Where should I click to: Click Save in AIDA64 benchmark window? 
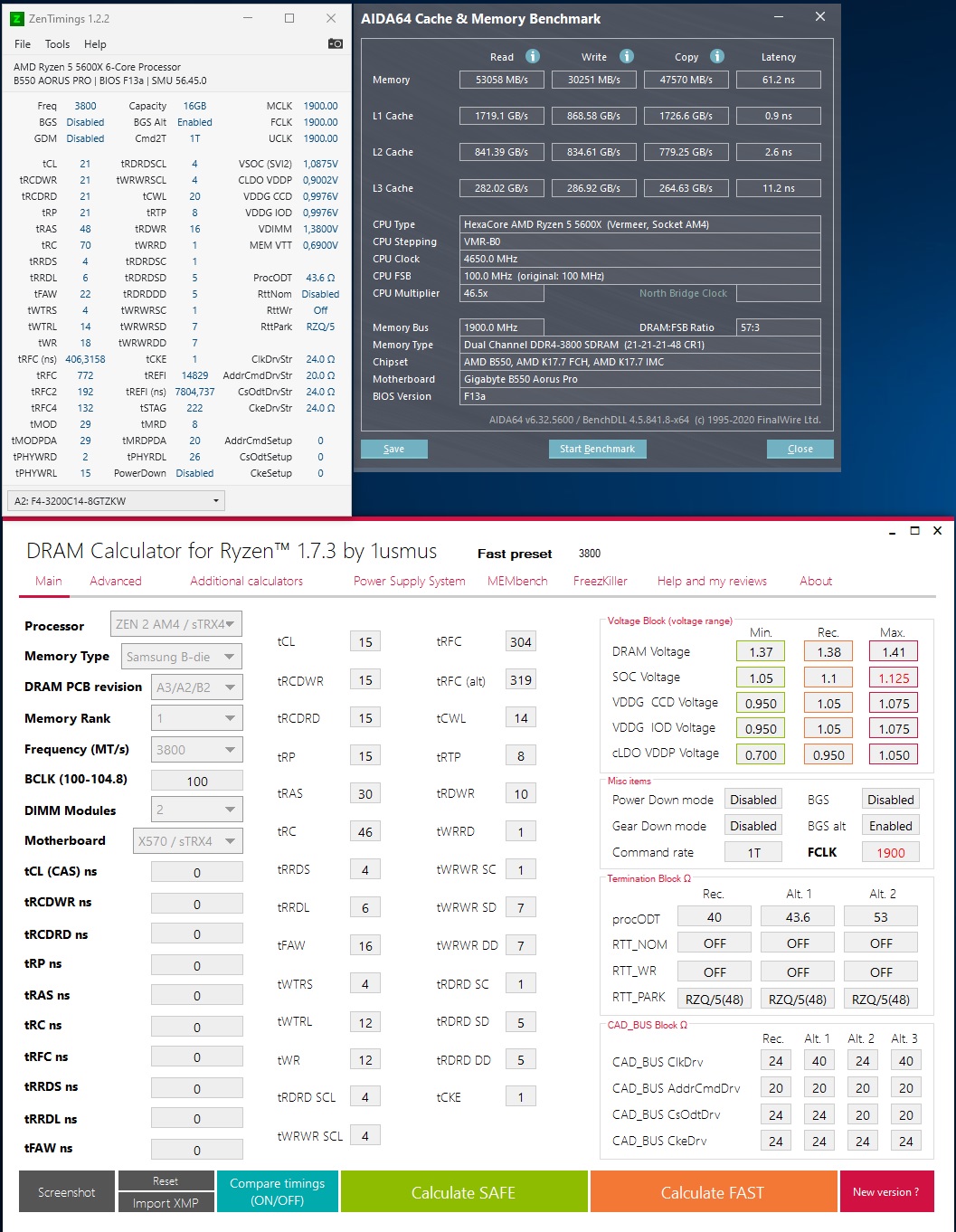[394, 449]
